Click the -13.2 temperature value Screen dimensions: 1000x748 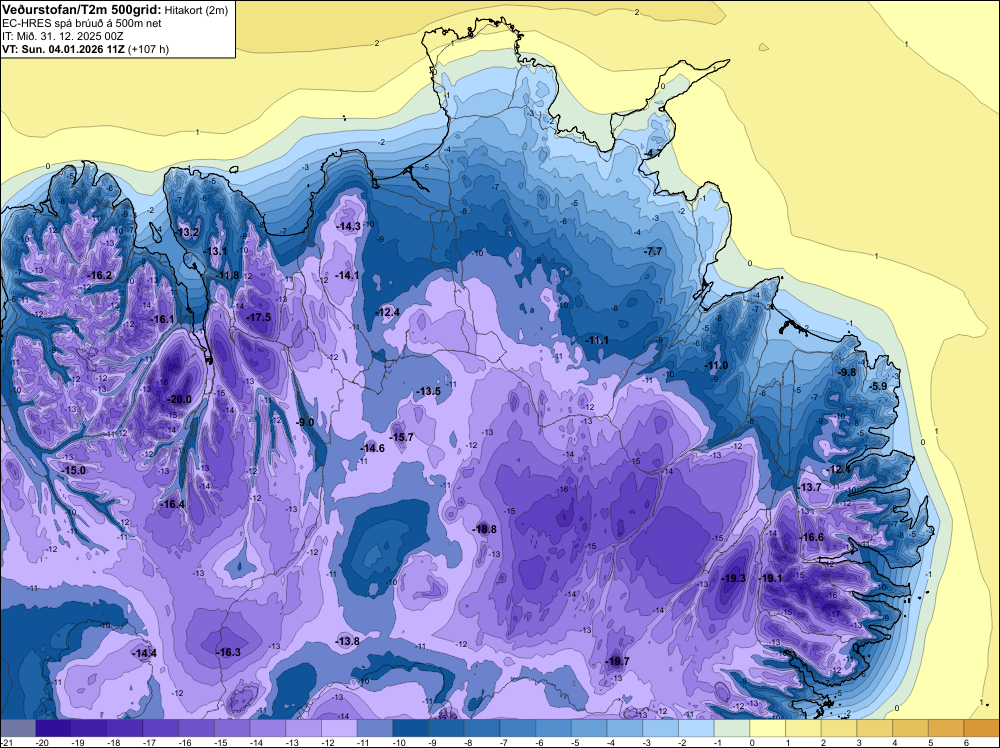[187, 232]
